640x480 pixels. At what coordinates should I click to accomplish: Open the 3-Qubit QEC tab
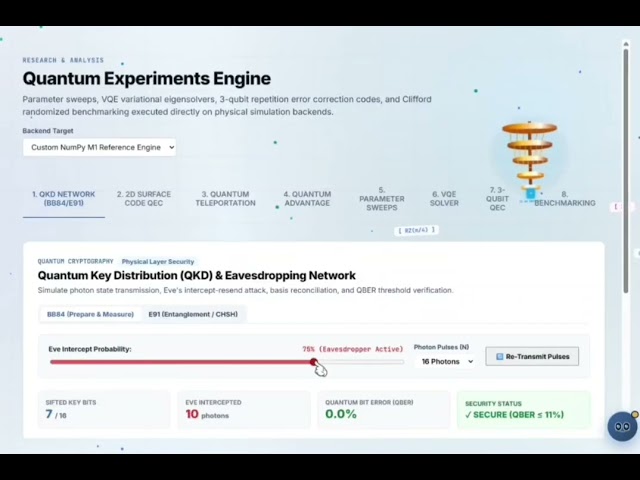(497, 199)
